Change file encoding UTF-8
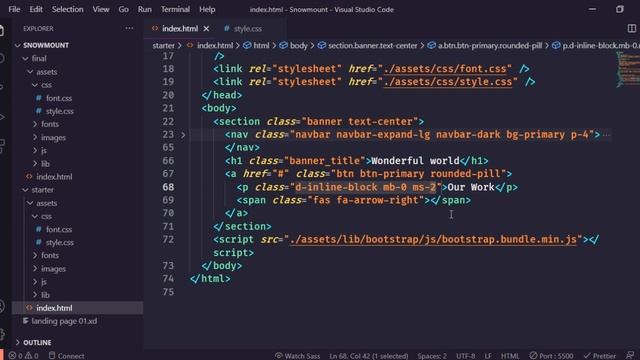 (x=465, y=356)
